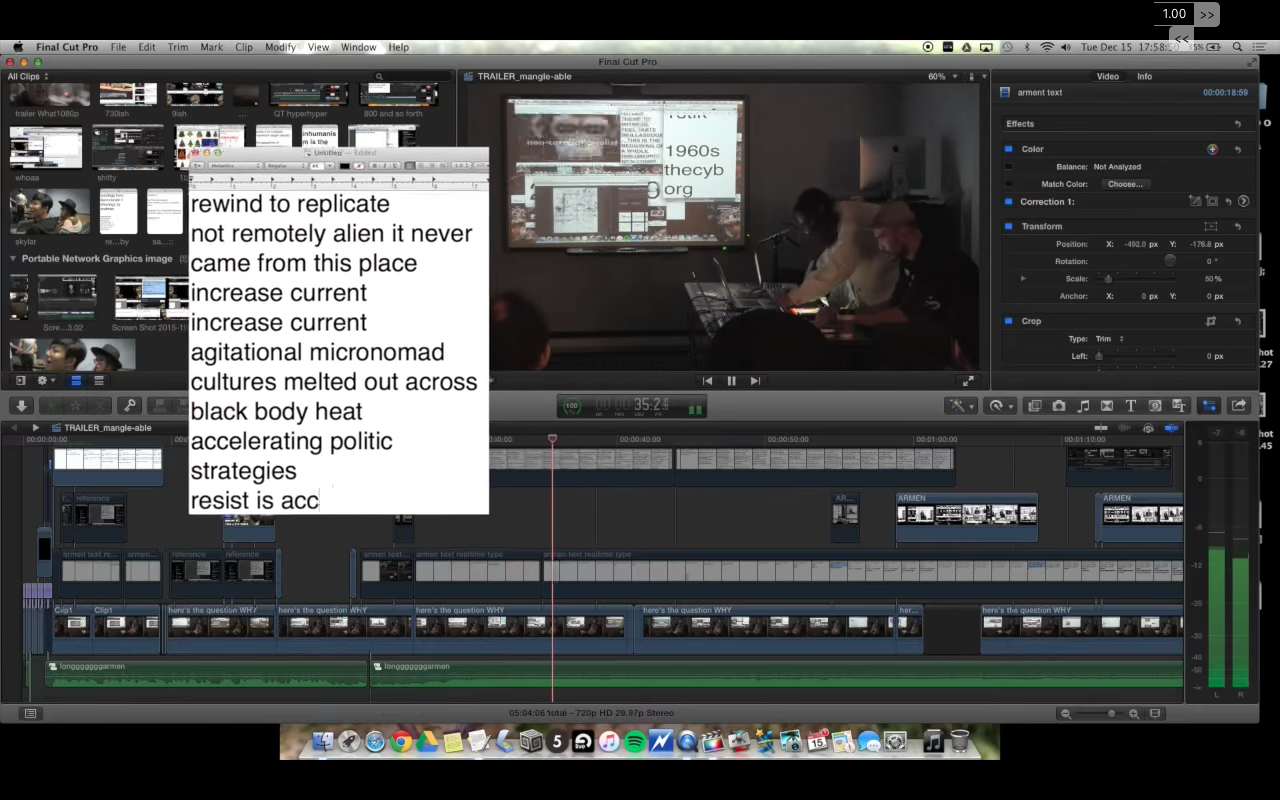
Task: Open the Generators browser icon
Action: (x=1155, y=406)
